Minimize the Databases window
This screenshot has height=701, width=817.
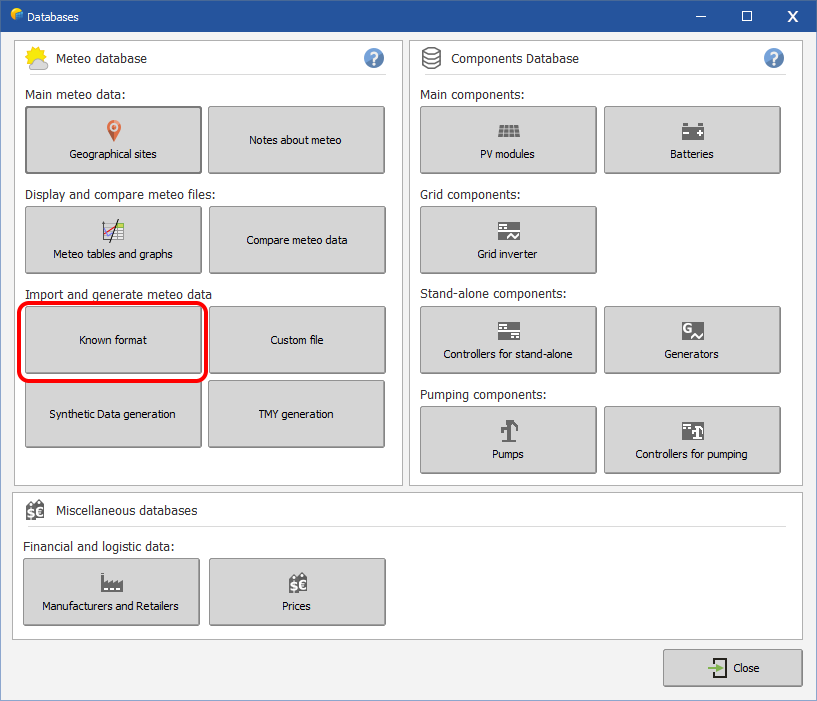(701, 16)
